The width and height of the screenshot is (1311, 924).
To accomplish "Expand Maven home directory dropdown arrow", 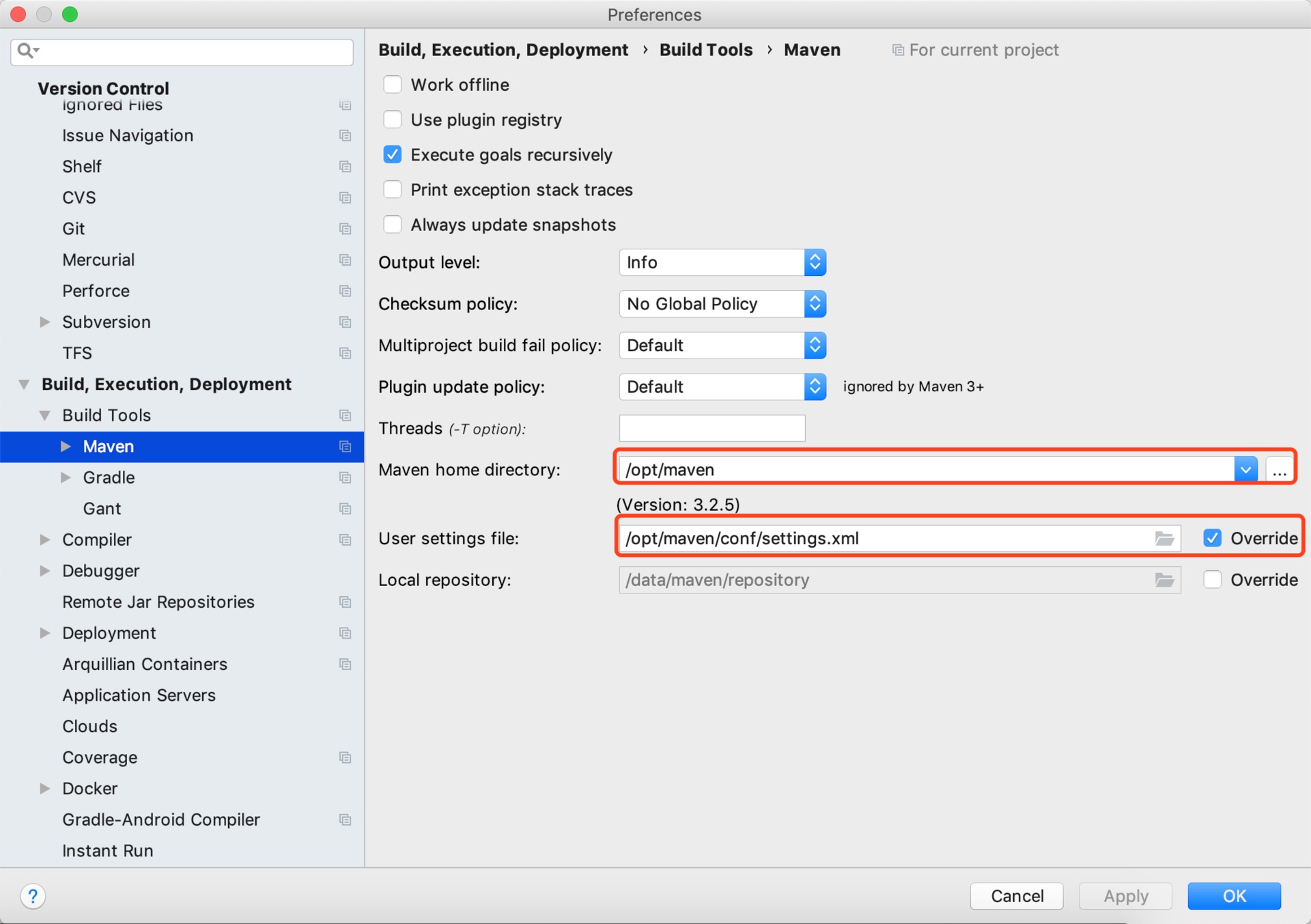I will click(1245, 470).
